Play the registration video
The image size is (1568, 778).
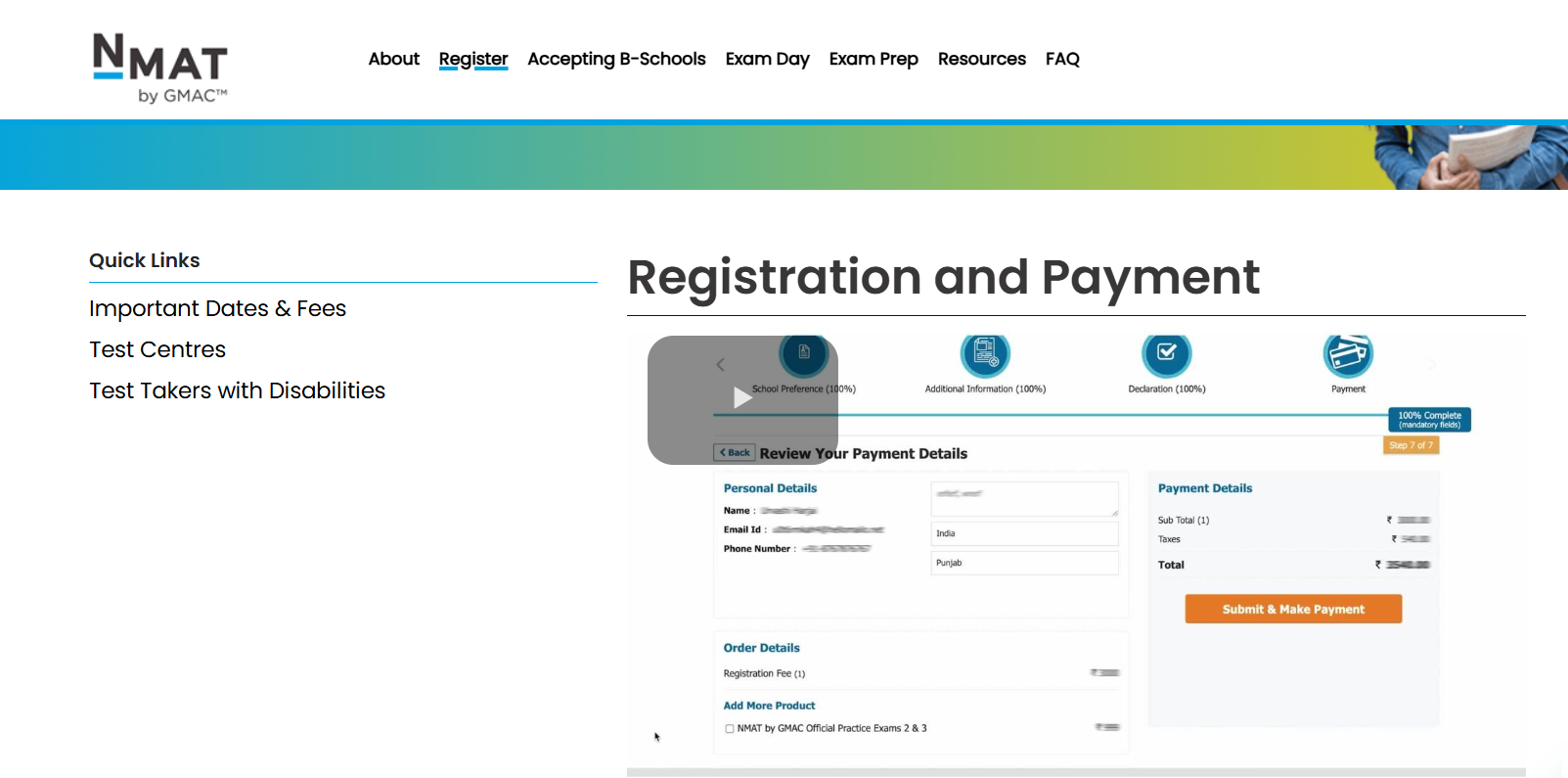742,398
